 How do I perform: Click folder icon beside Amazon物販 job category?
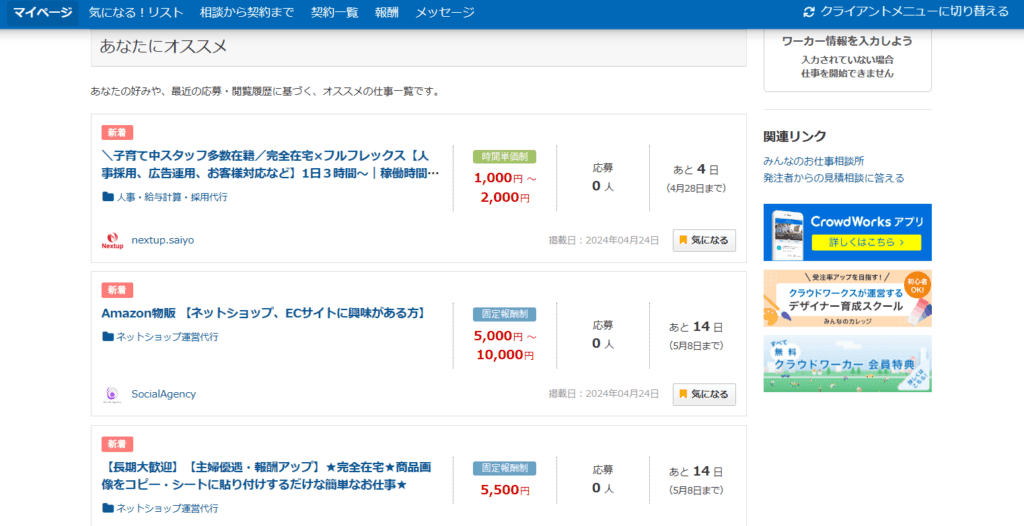(x=108, y=337)
